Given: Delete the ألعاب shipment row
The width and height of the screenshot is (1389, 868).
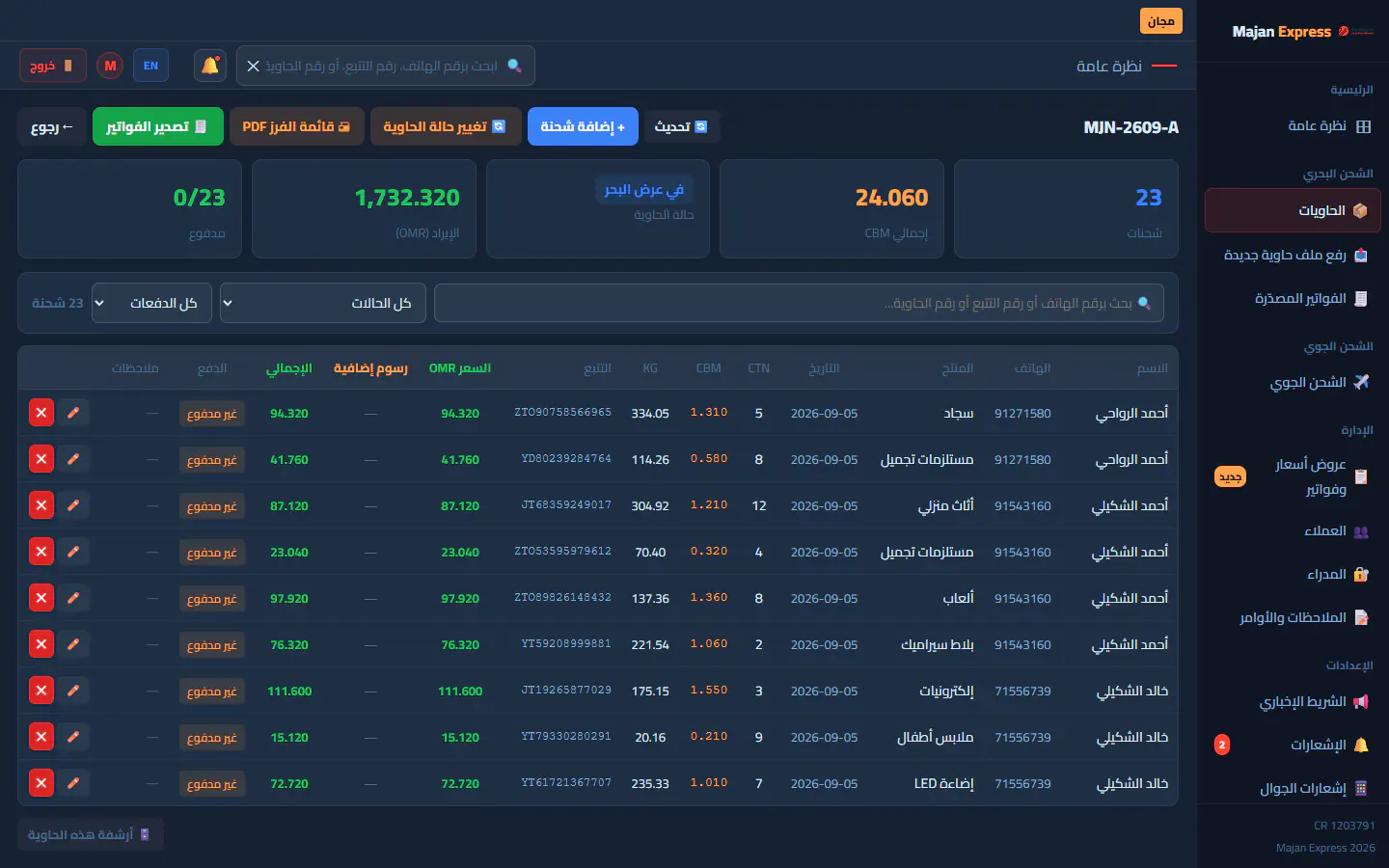Looking at the screenshot, I should [x=41, y=598].
